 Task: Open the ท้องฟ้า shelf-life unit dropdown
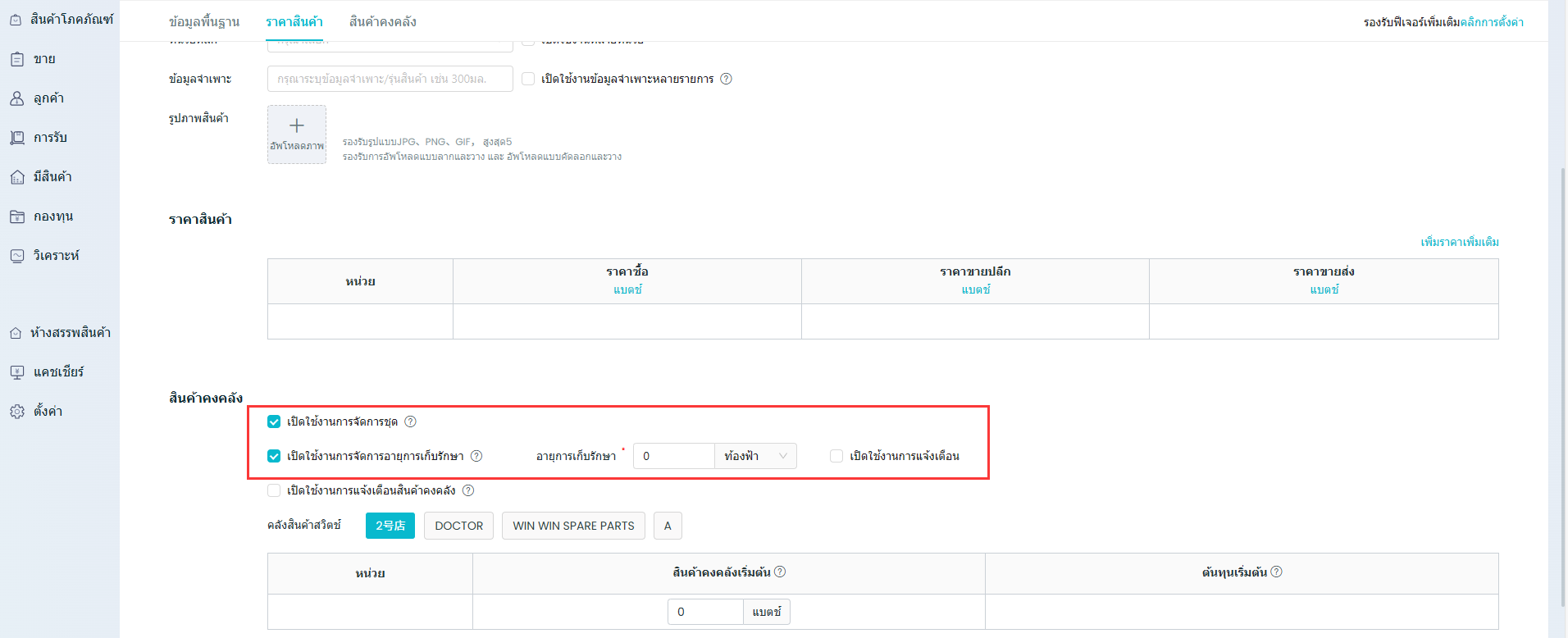(754, 456)
